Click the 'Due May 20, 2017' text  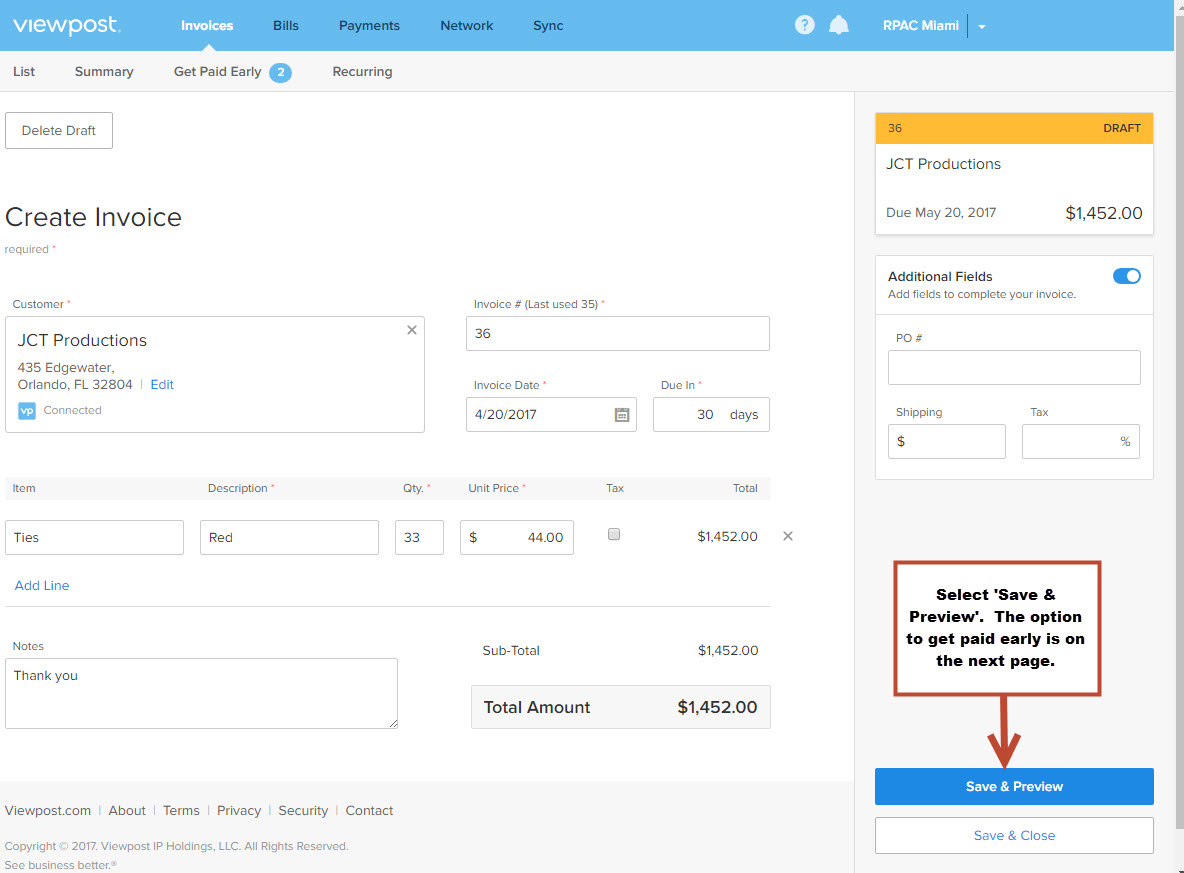tap(941, 213)
